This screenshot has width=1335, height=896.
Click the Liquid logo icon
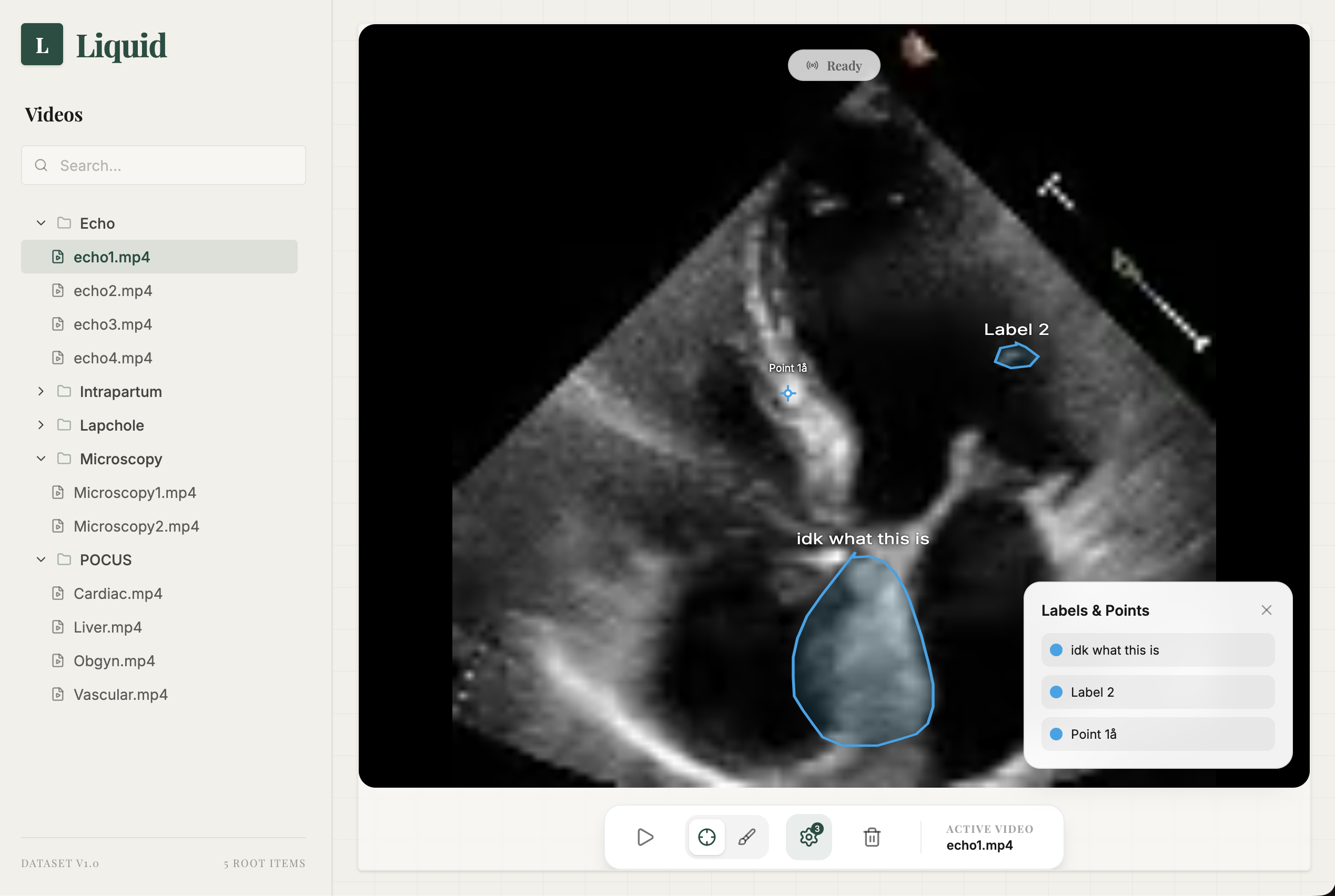[42, 45]
